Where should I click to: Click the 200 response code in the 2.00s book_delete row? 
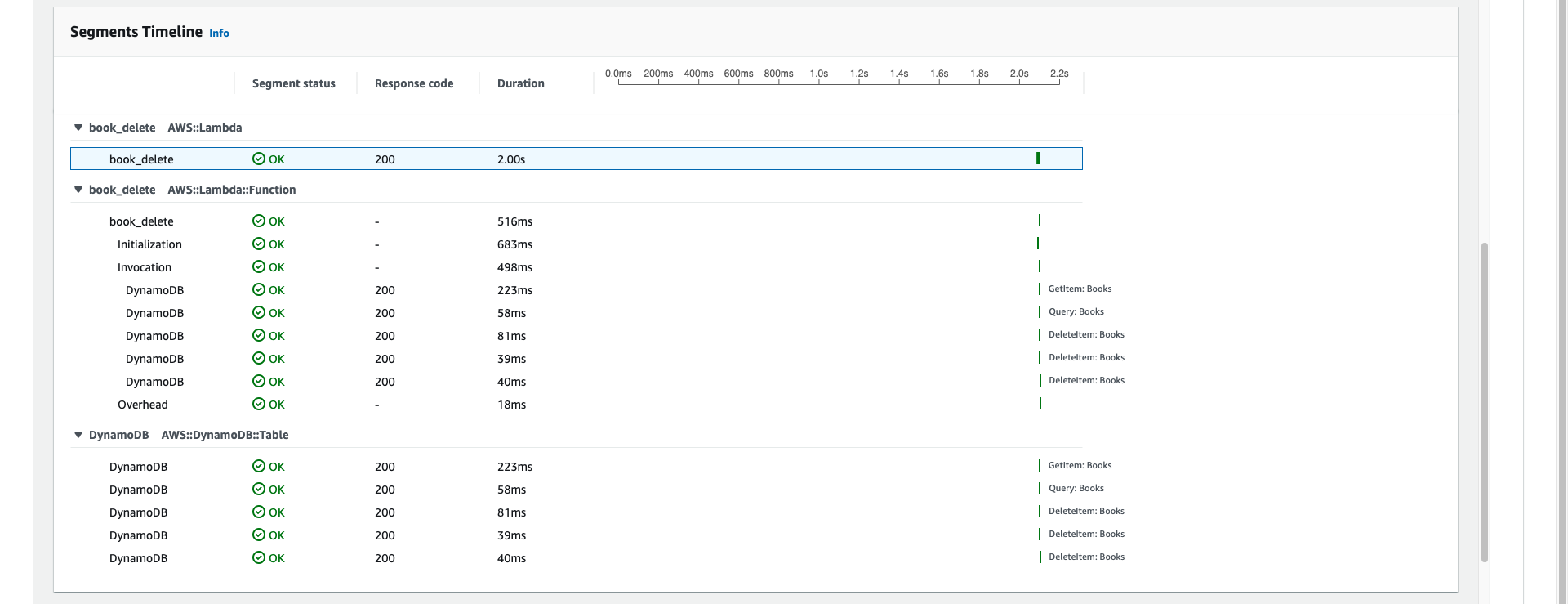coord(385,159)
